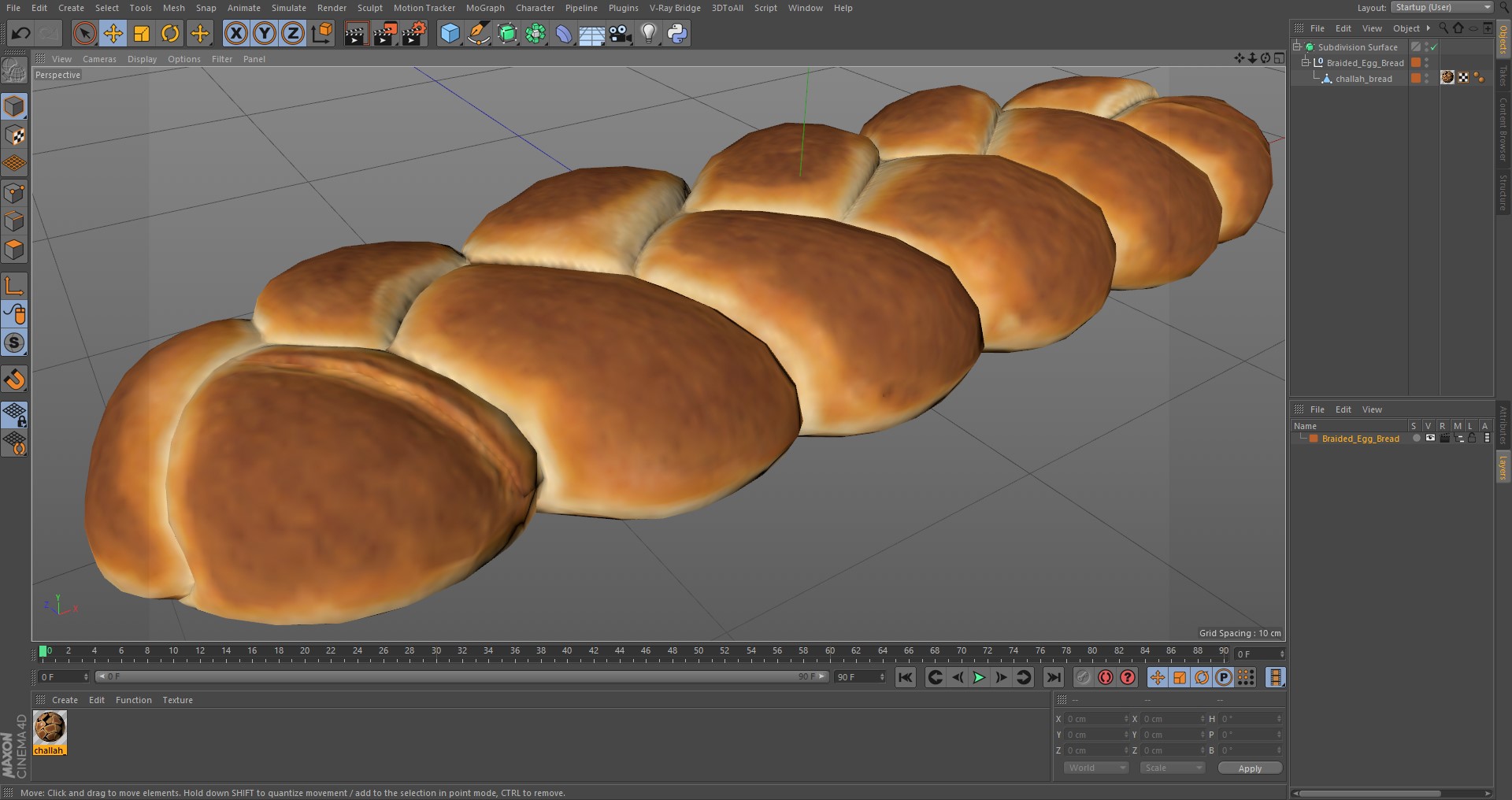Click the coordinate system icon

pos(322,33)
